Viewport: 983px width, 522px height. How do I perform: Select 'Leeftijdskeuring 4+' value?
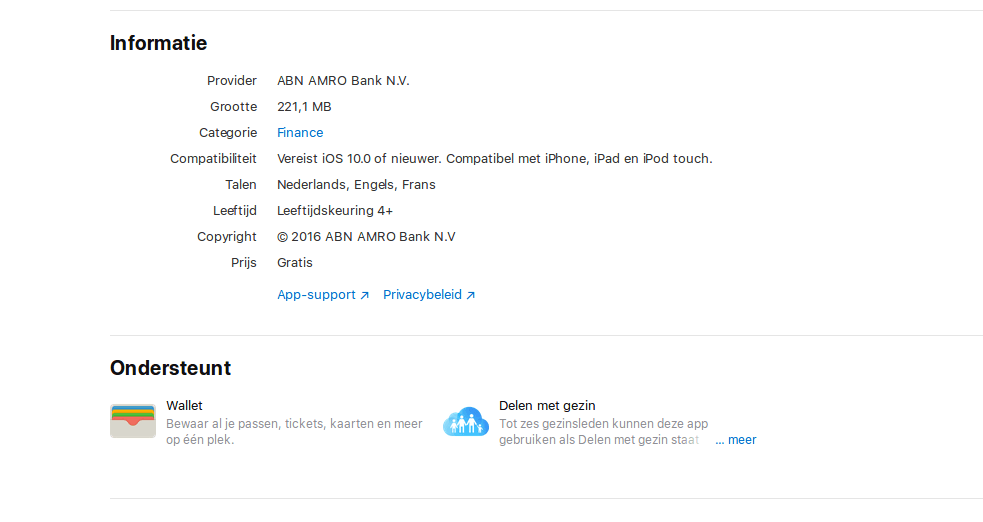pos(335,211)
